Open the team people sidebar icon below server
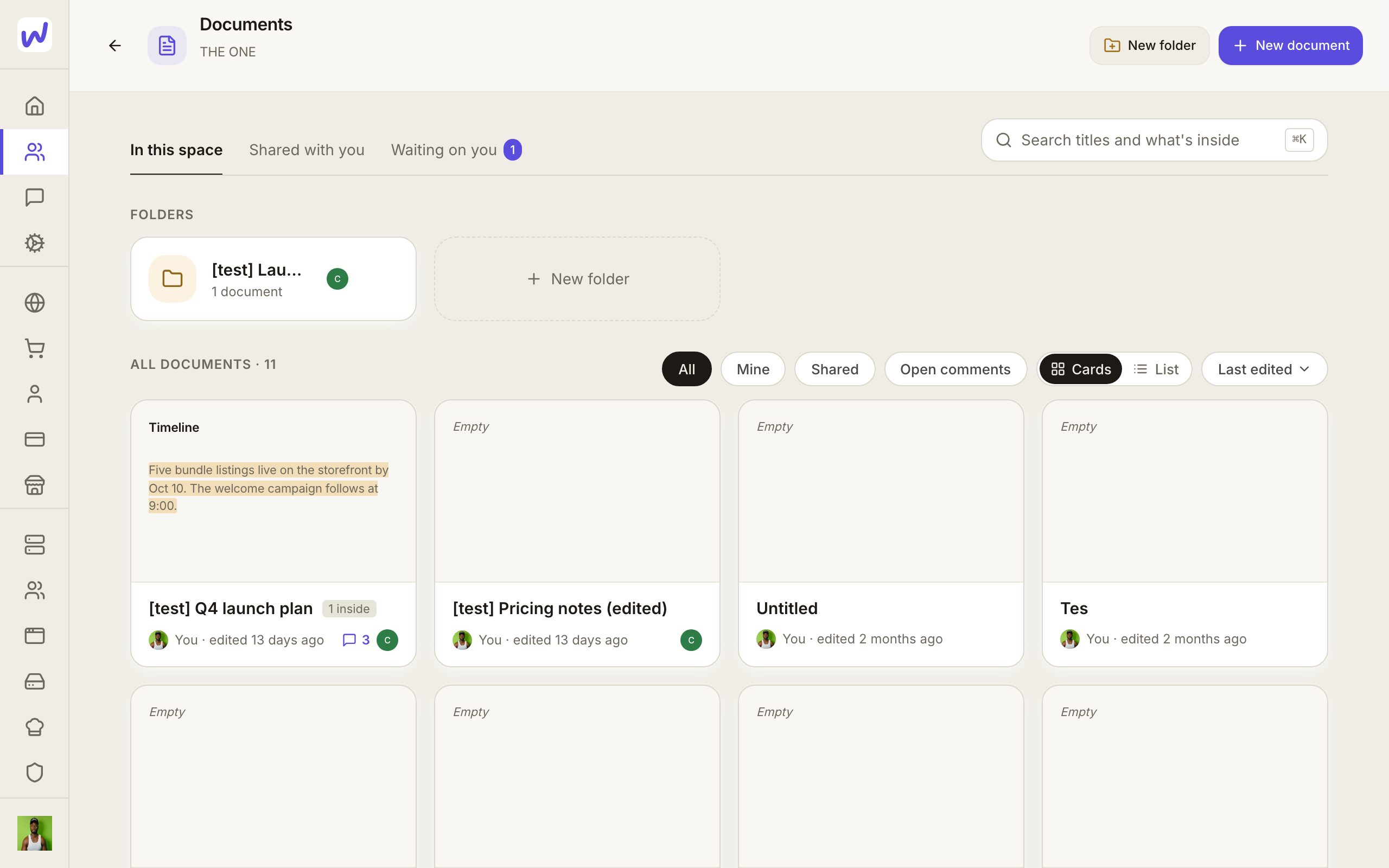1389x868 pixels. point(34,590)
